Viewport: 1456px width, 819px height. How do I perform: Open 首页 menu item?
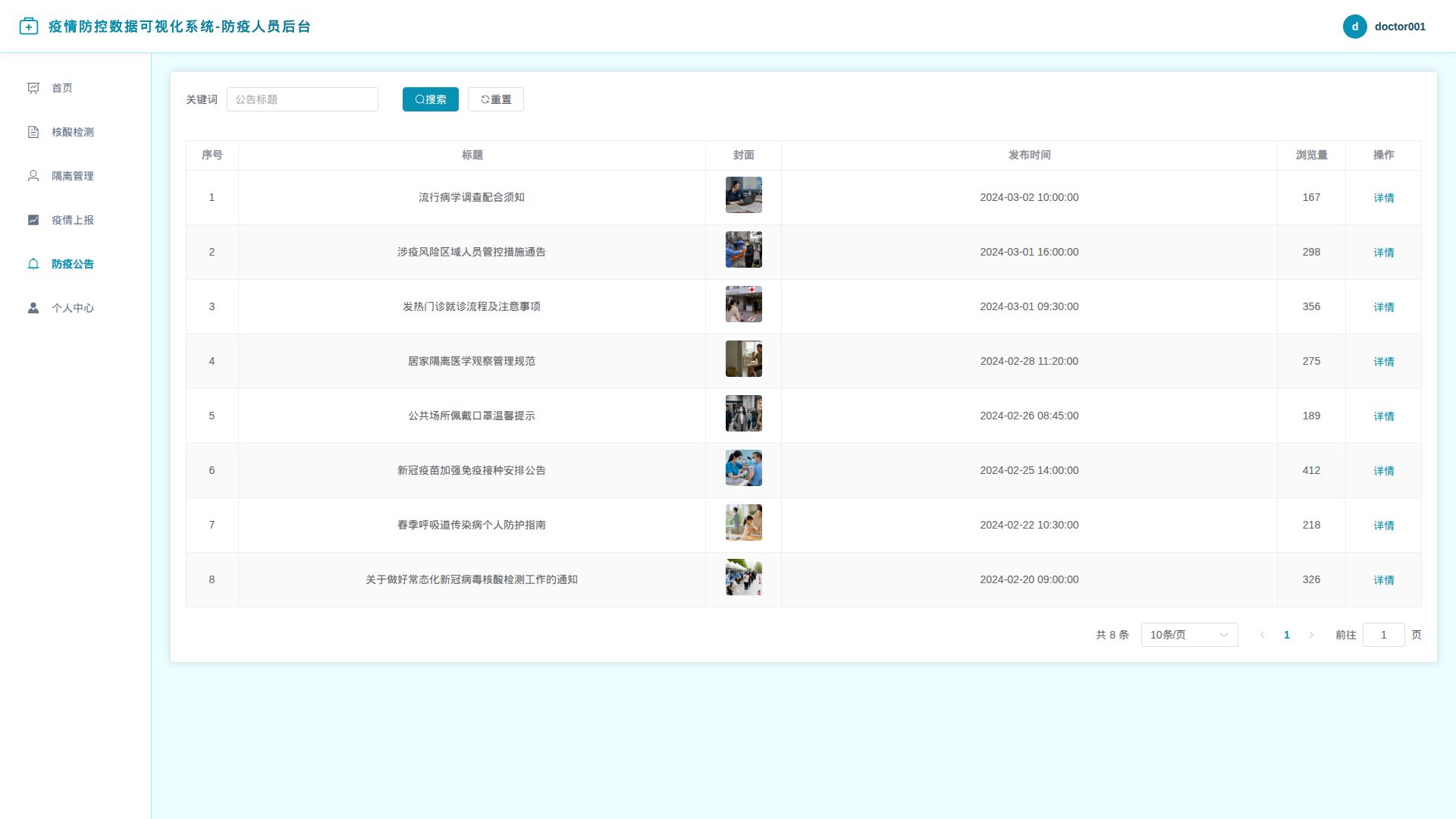76,88
